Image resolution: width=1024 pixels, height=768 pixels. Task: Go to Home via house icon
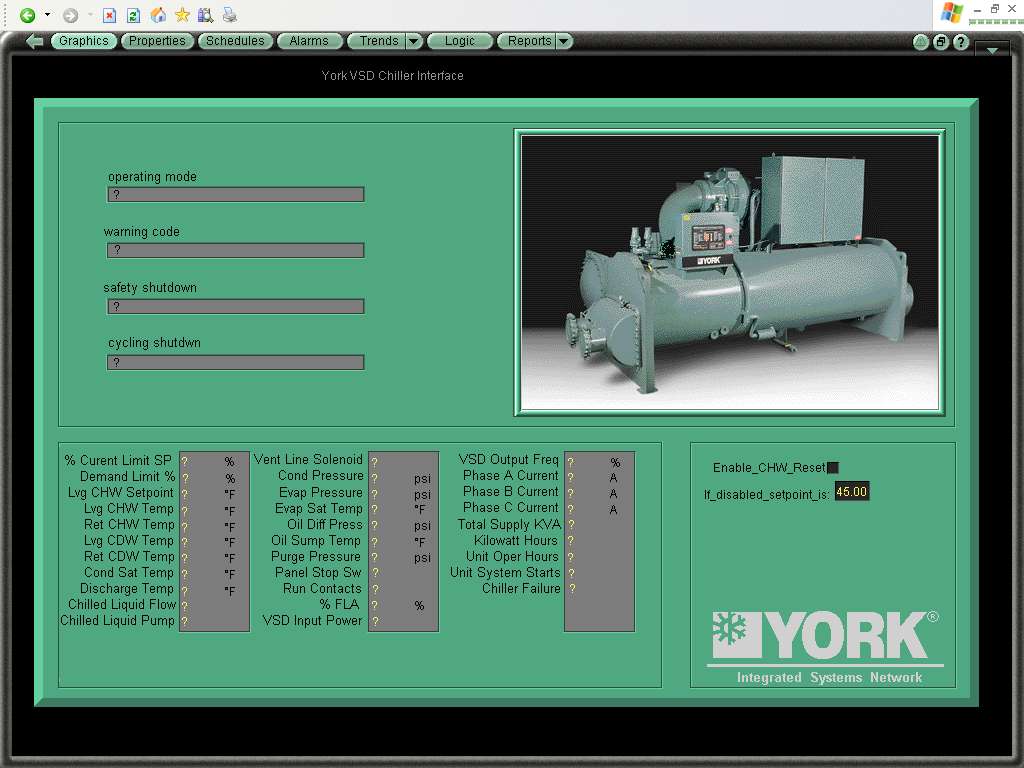158,15
